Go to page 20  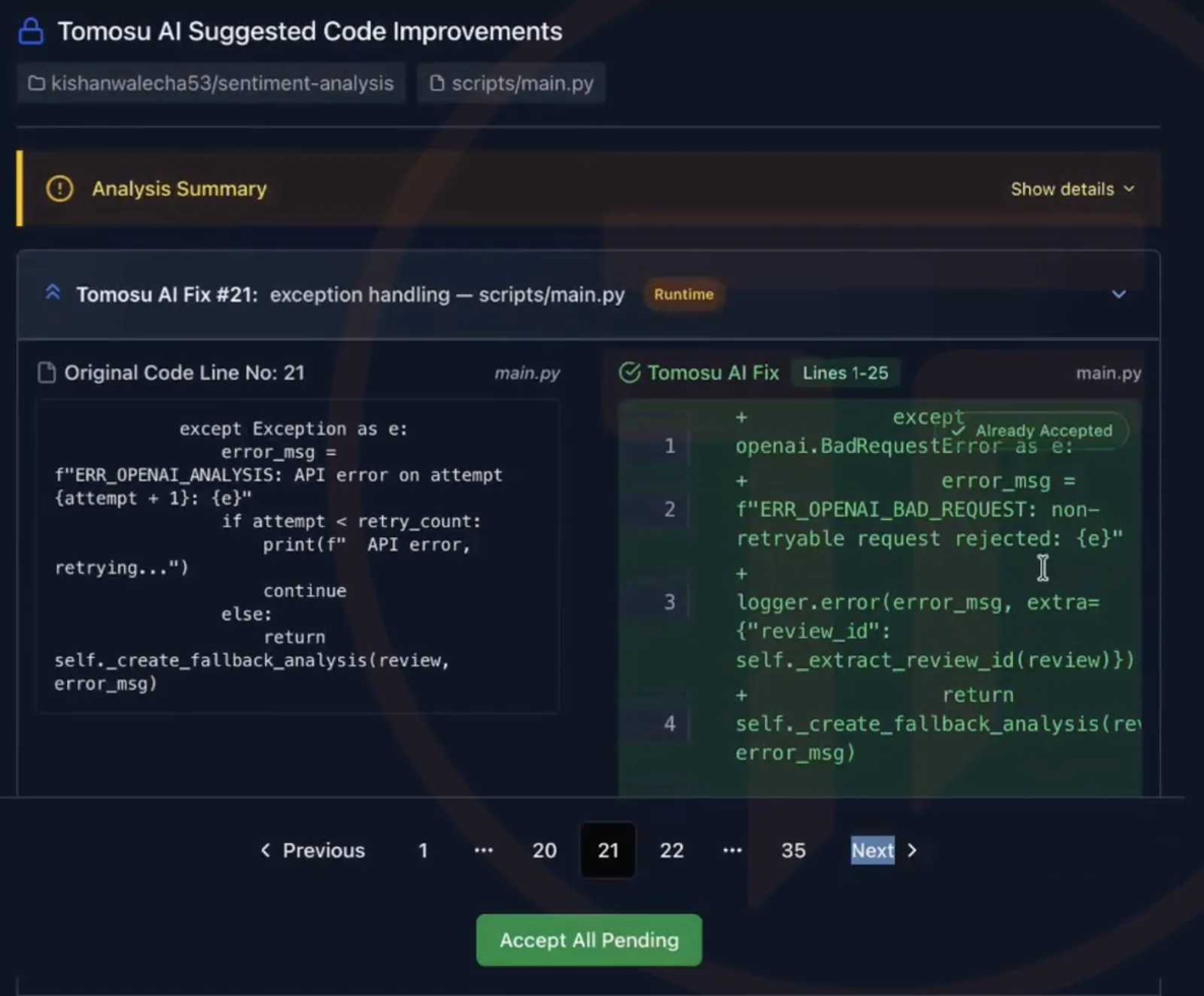tap(544, 850)
